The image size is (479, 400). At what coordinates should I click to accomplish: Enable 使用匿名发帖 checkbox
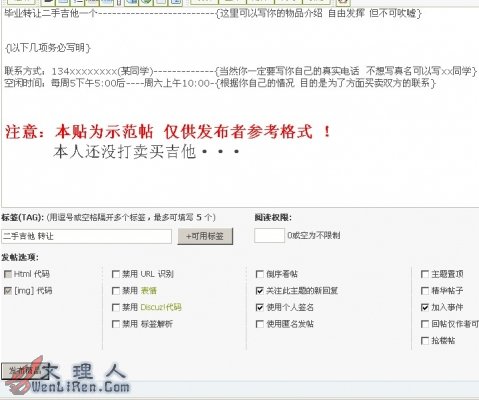260,324
